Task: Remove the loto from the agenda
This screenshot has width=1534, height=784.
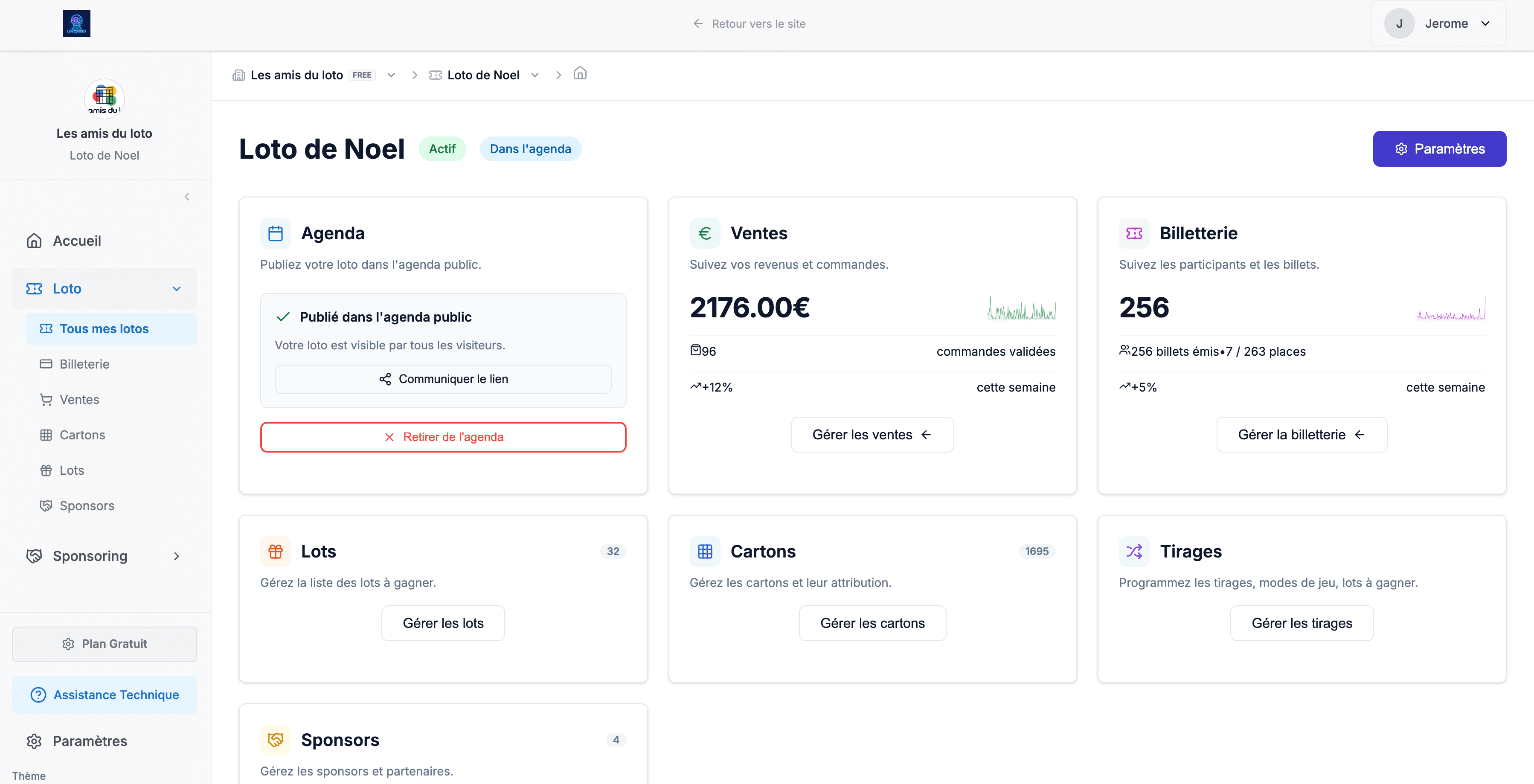Action: 443,436
